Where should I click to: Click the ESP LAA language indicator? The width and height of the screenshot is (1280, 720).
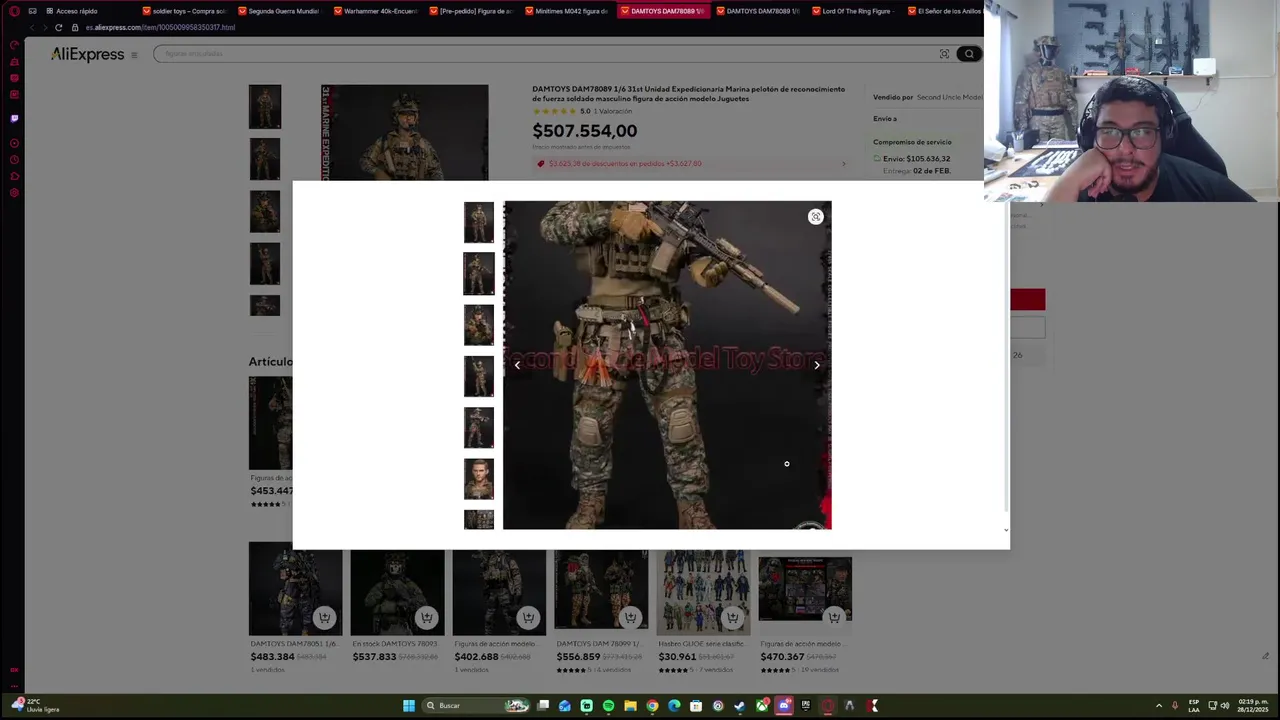click(x=1194, y=706)
